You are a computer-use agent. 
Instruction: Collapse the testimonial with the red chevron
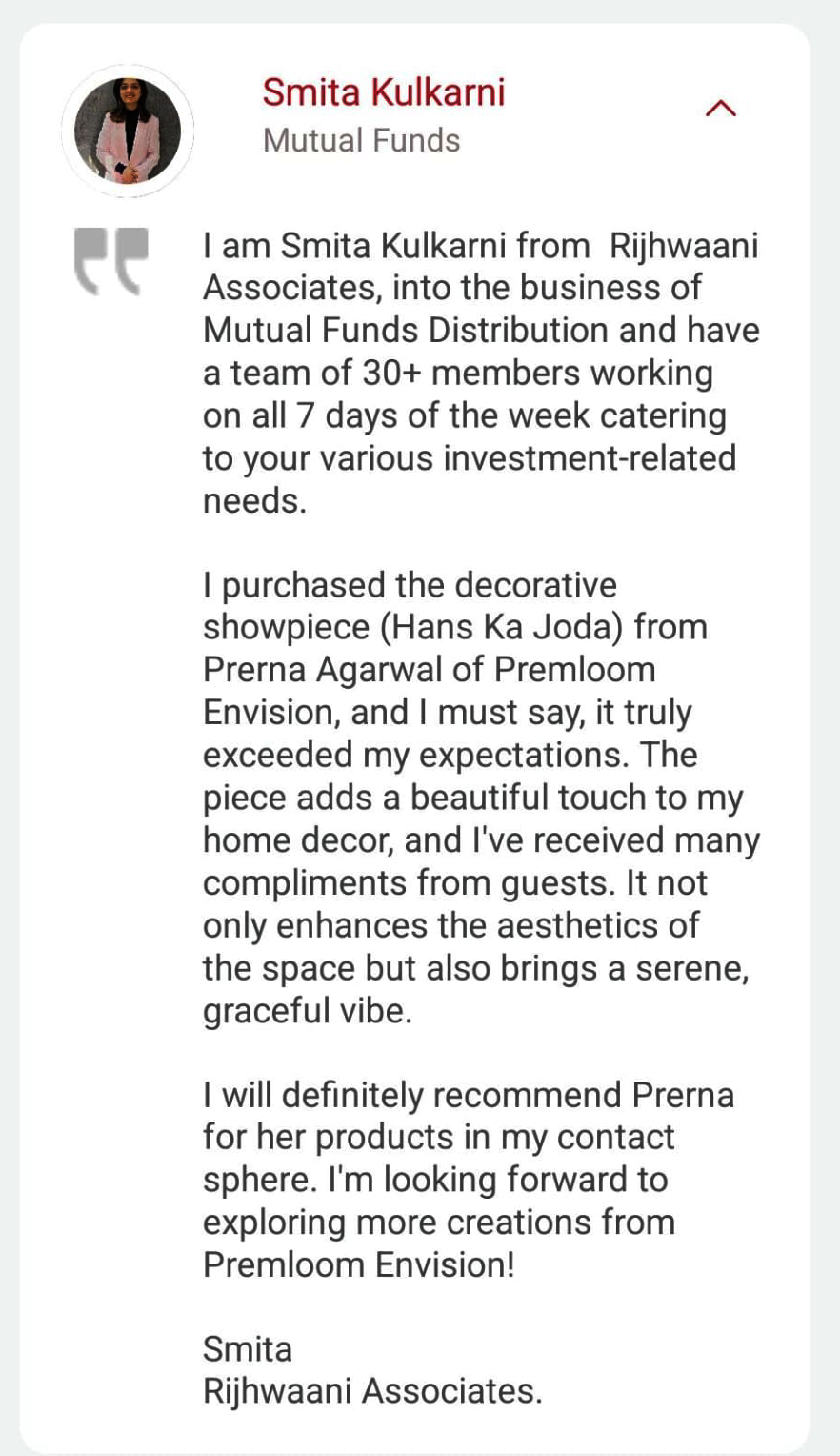[720, 110]
